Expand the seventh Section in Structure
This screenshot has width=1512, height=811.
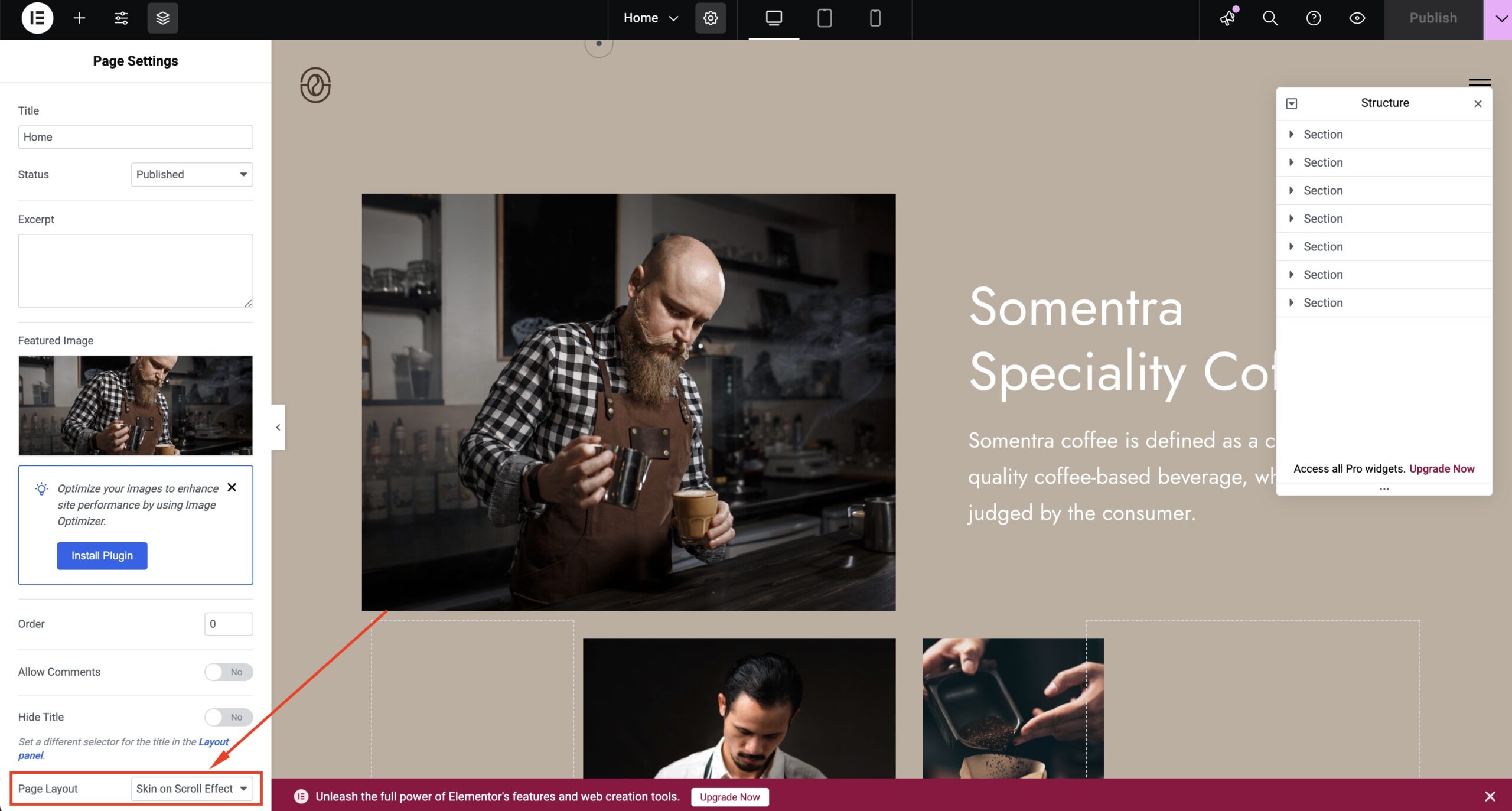click(1291, 302)
